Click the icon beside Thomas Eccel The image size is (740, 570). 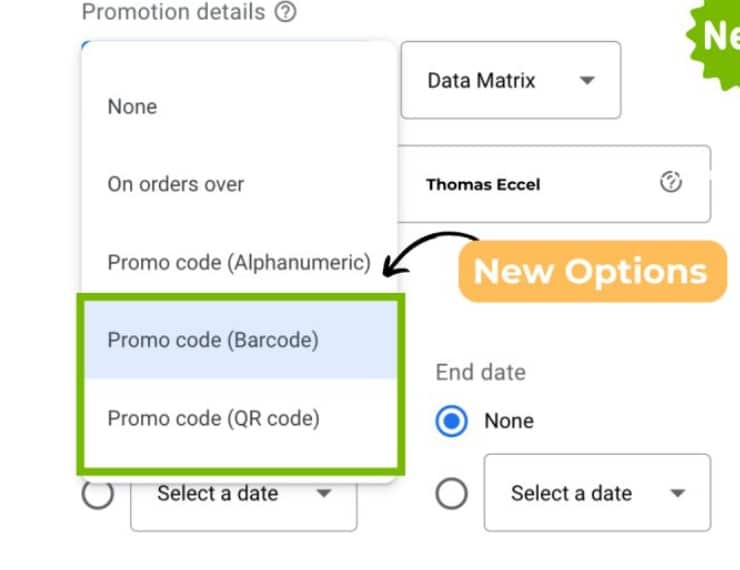tap(671, 183)
